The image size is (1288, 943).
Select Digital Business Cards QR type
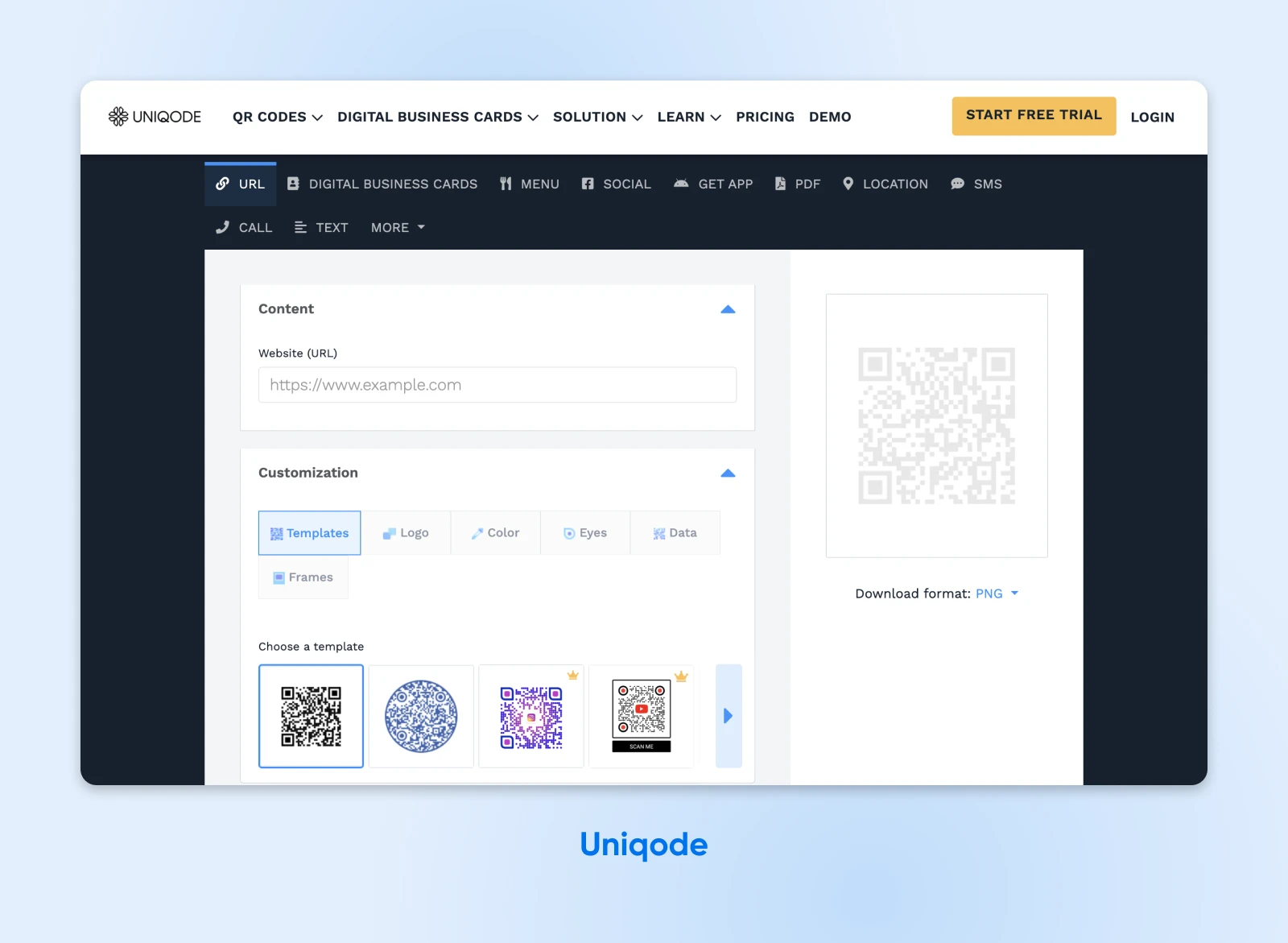(x=382, y=184)
